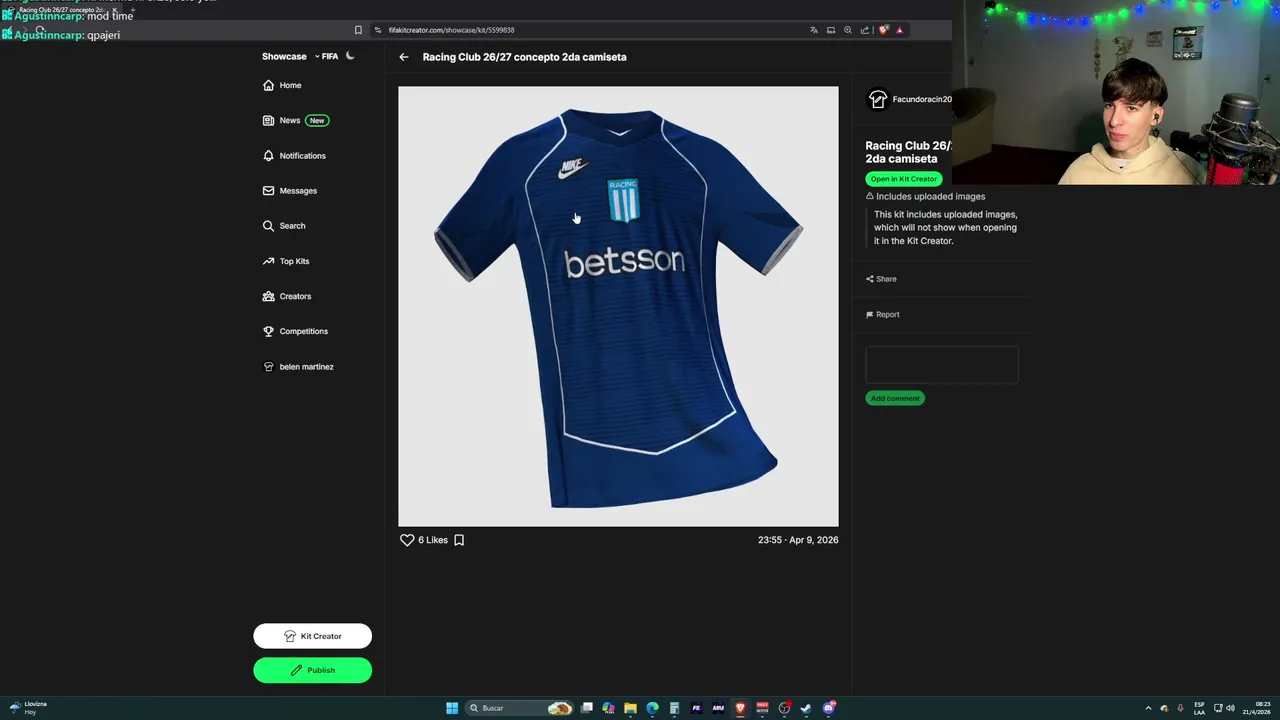Click Add comment button
The height and width of the screenshot is (720, 1280).
click(x=895, y=398)
